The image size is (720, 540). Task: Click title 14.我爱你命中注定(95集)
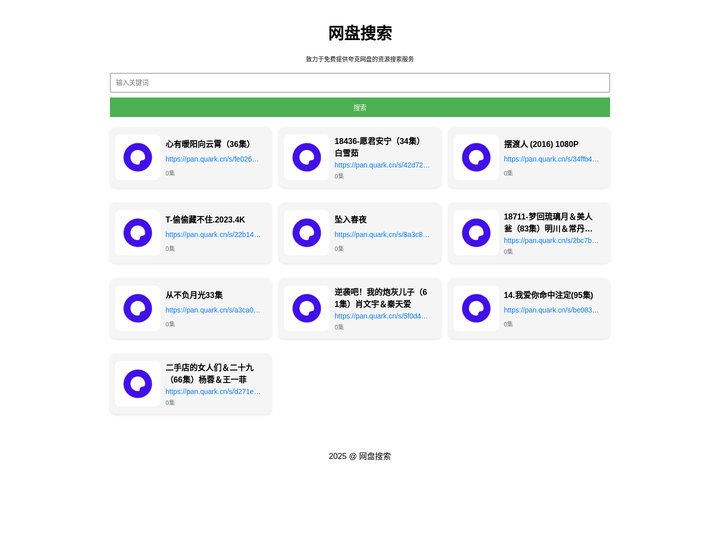[548, 295]
